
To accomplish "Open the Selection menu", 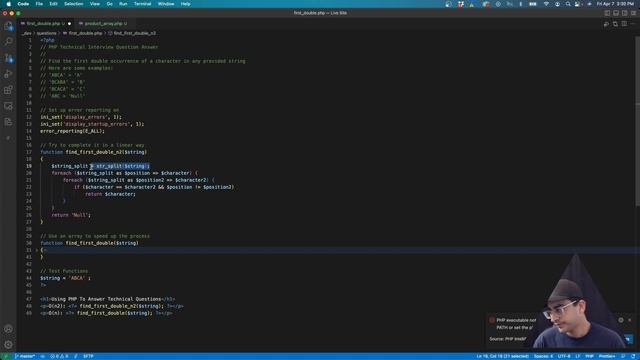I will pyautogui.click(x=73, y=4).
